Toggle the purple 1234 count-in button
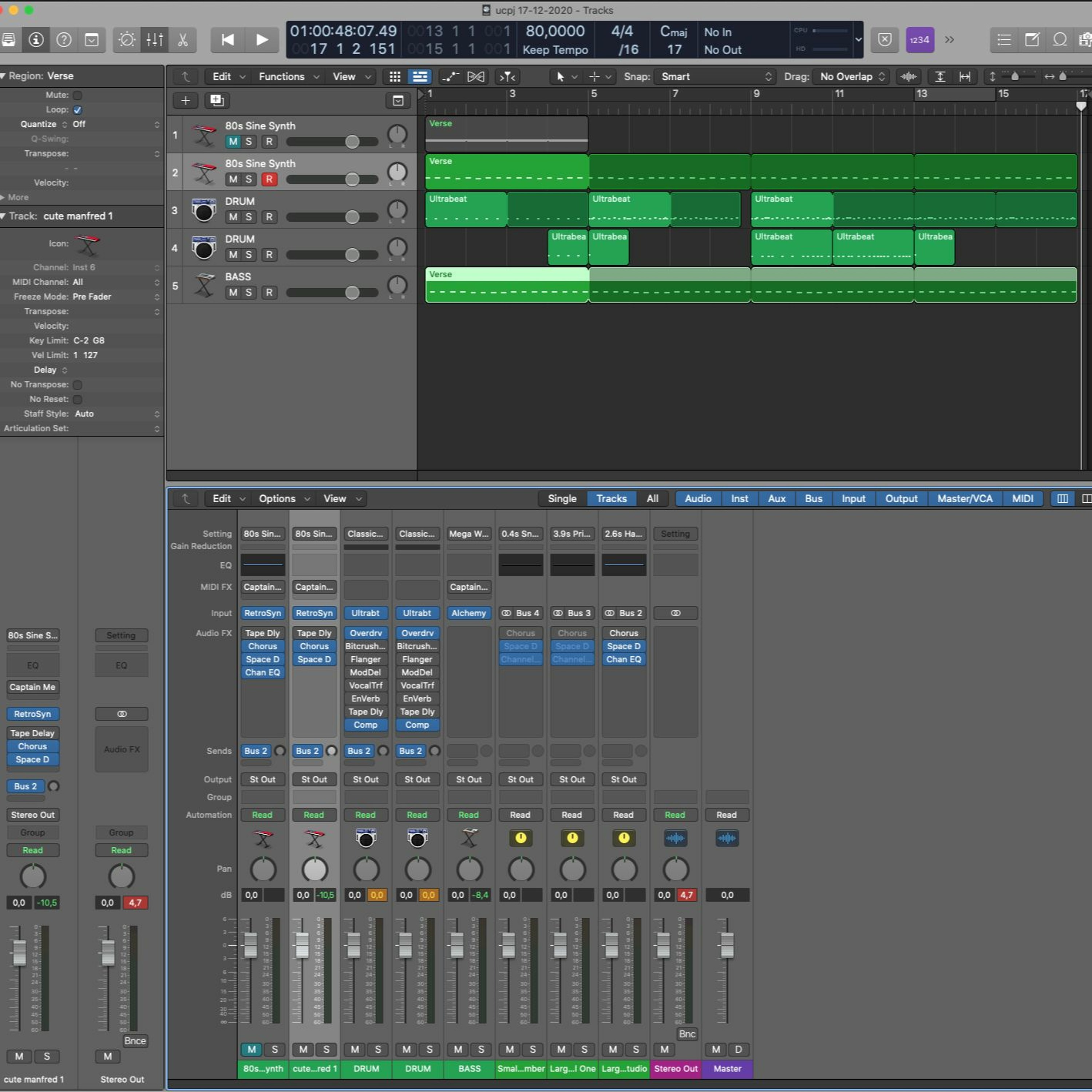Image resolution: width=1092 pixels, height=1092 pixels. pyautogui.click(x=919, y=40)
